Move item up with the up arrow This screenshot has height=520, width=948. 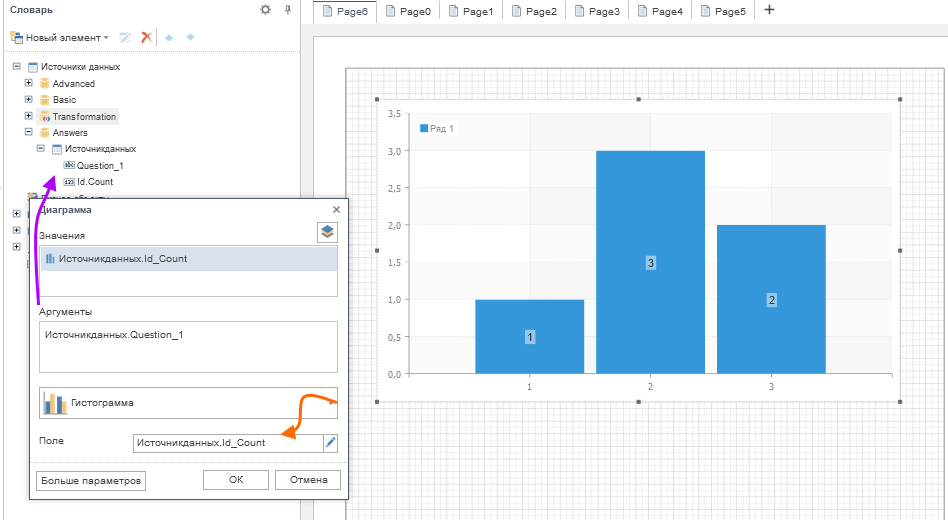[170, 37]
